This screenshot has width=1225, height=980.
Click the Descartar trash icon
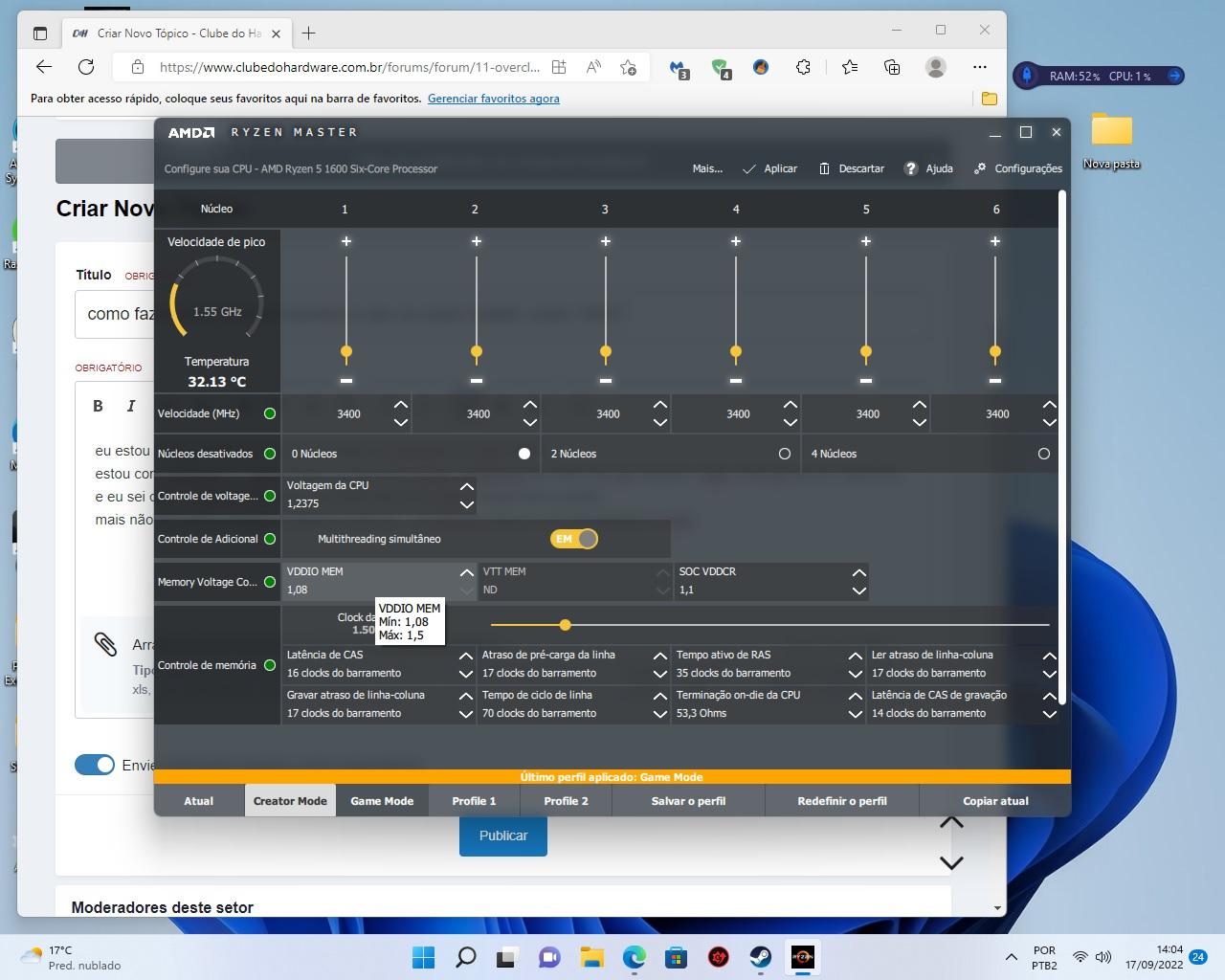(x=824, y=168)
